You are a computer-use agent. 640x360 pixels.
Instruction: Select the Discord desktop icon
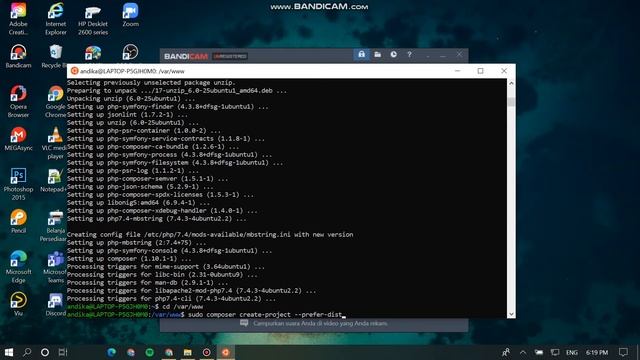(56, 304)
